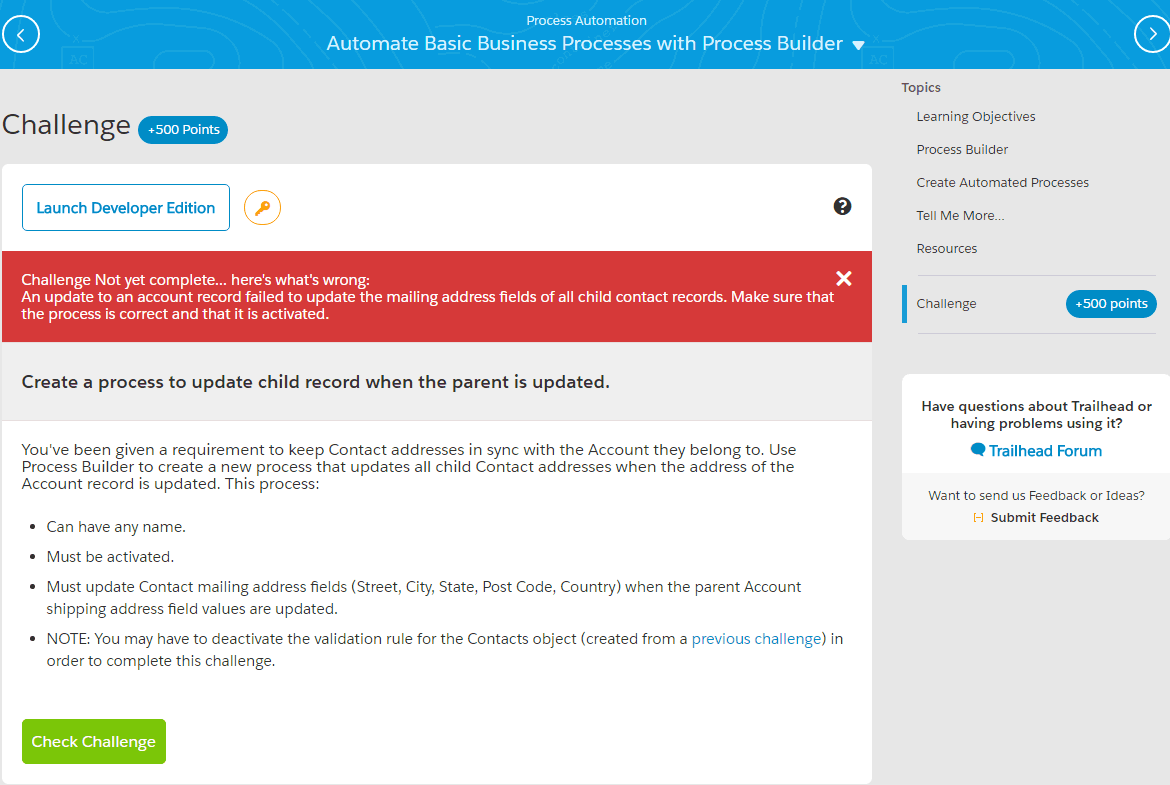Dismiss the red challenge error banner
This screenshot has width=1170, height=785.
point(843,278)
